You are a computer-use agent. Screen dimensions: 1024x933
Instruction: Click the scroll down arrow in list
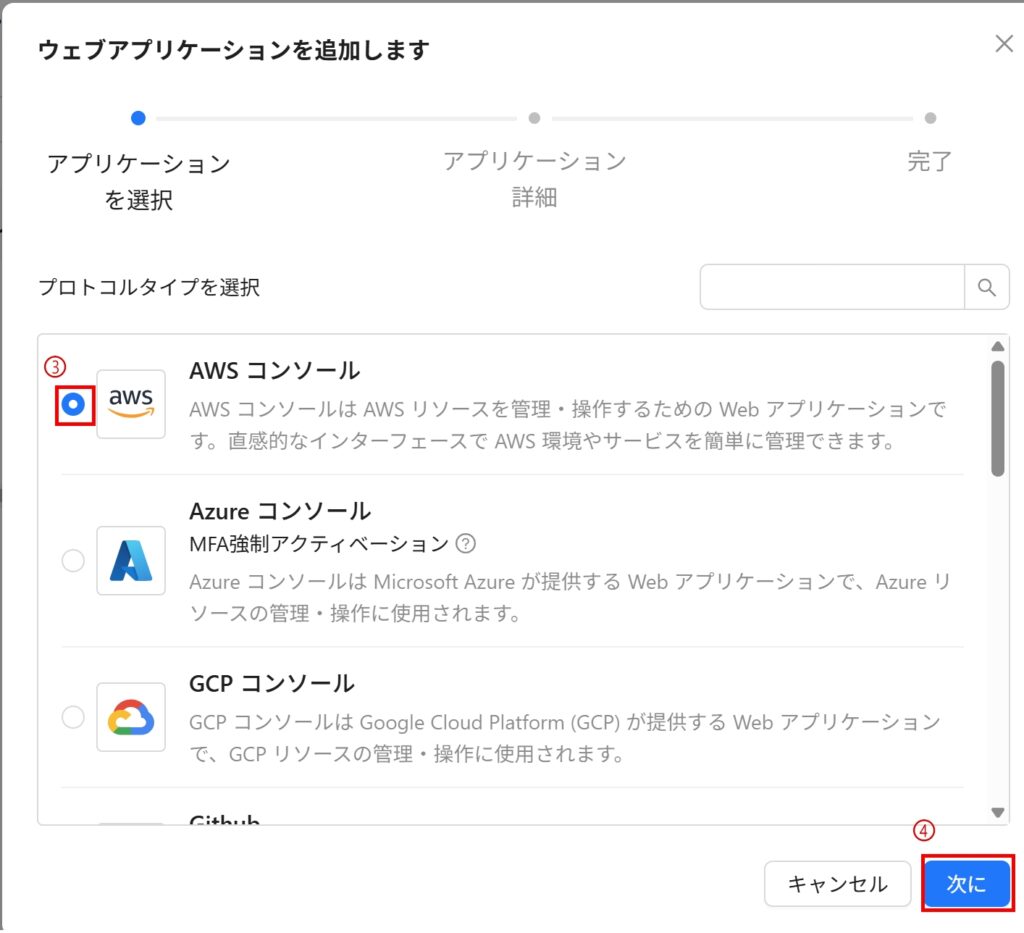click(x=996, y=812)
